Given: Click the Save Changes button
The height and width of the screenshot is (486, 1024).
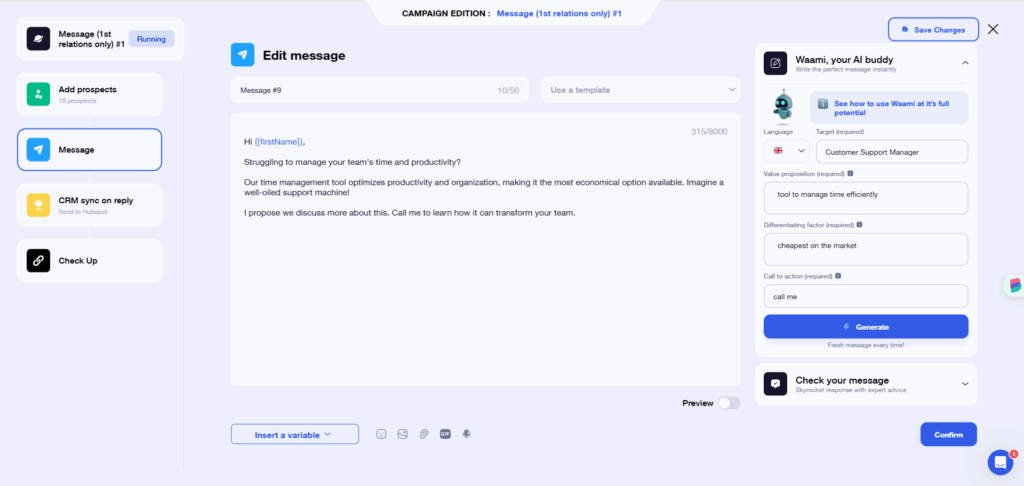Looking at the screenshot, I should (933, 29).
